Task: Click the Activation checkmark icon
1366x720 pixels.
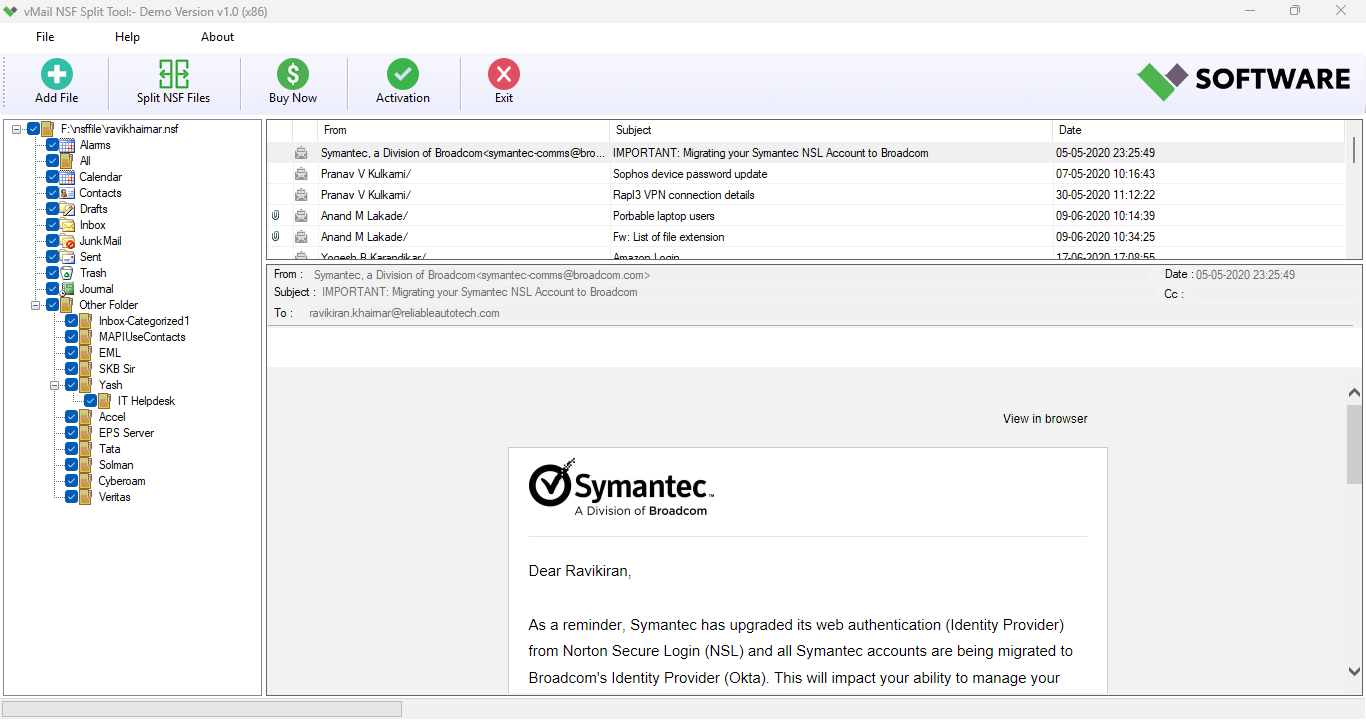Action: tap(403, 74)
